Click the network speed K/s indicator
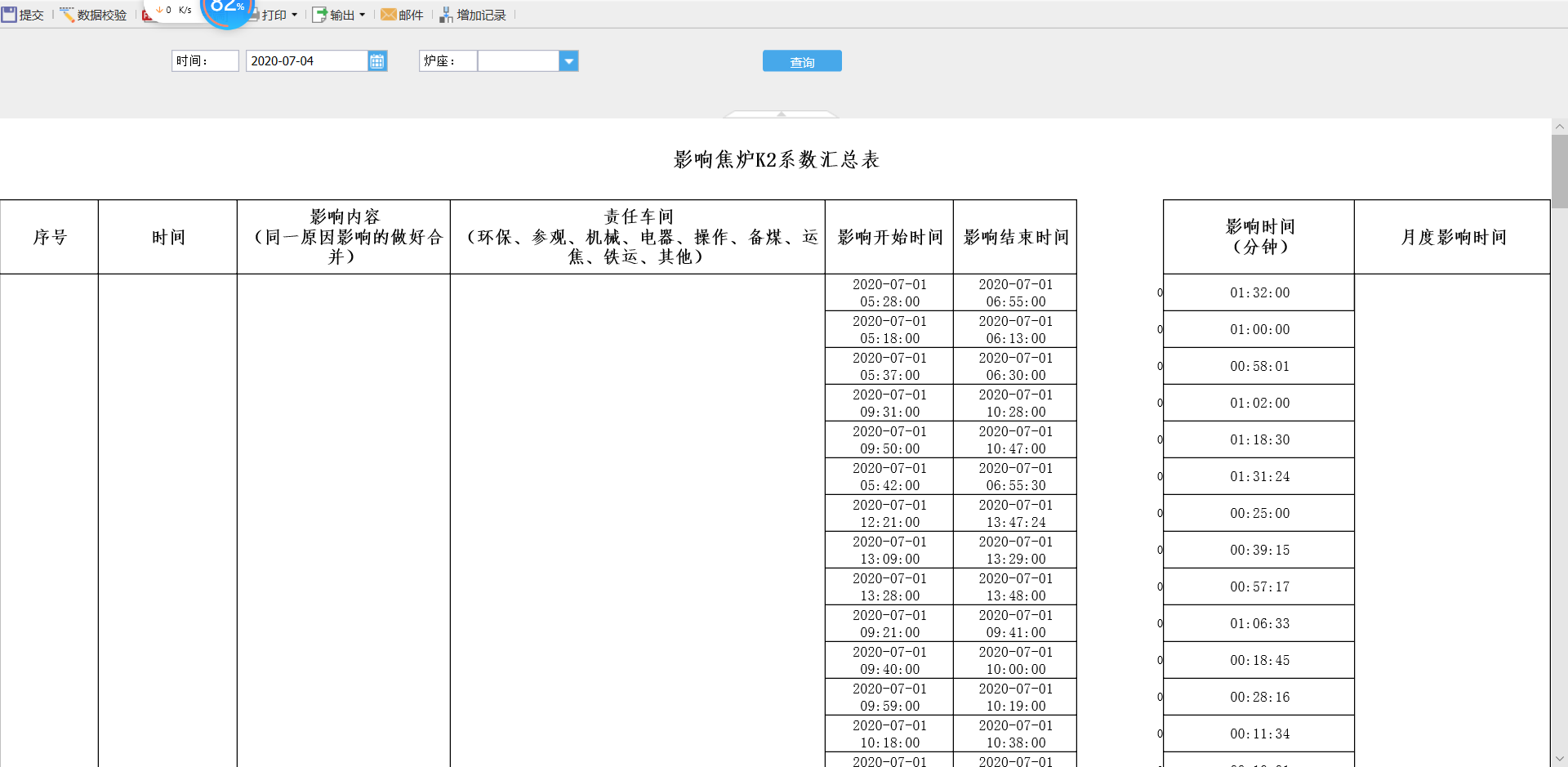 [x=175, y=10]
